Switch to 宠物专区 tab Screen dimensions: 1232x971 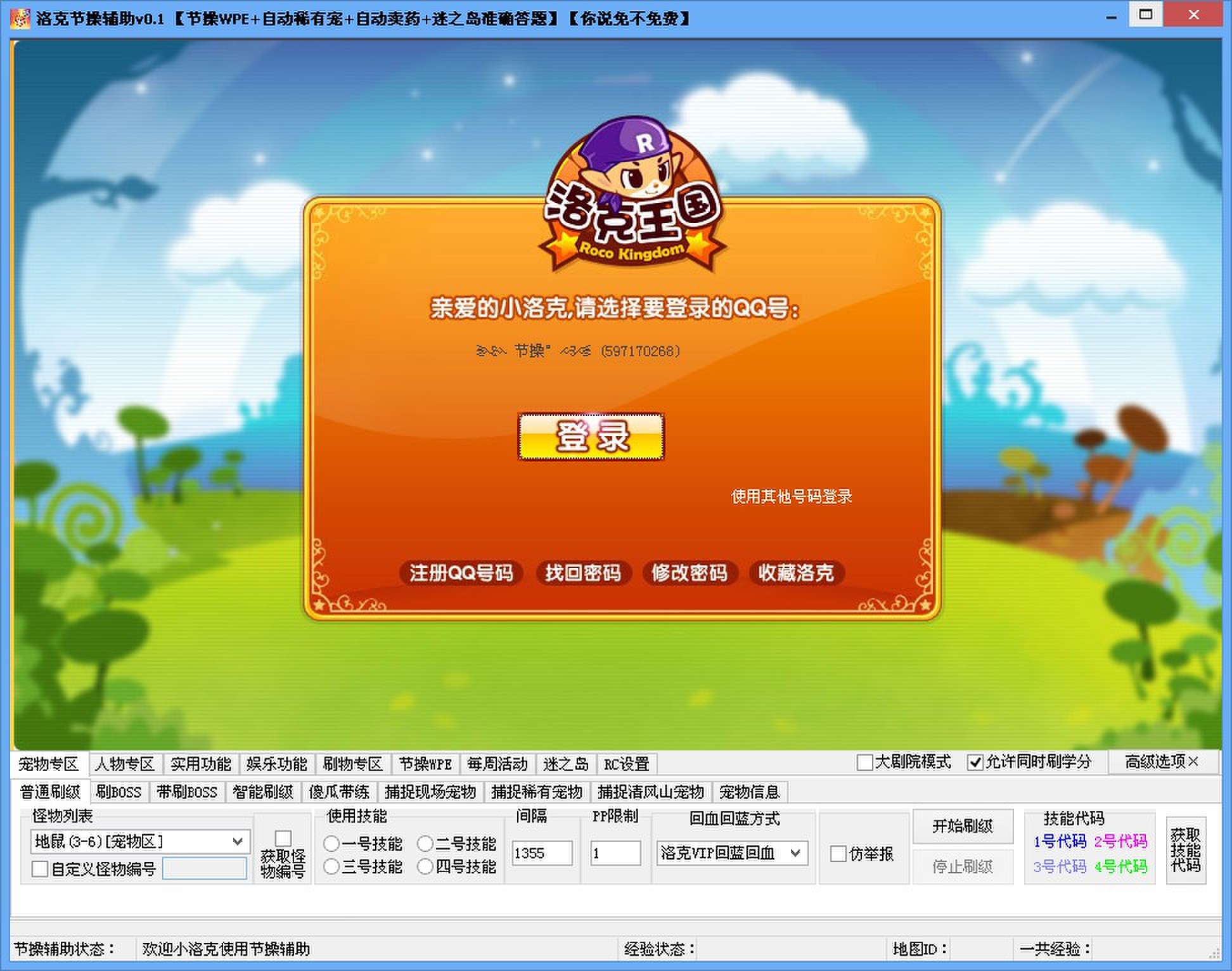pos(48,764)
